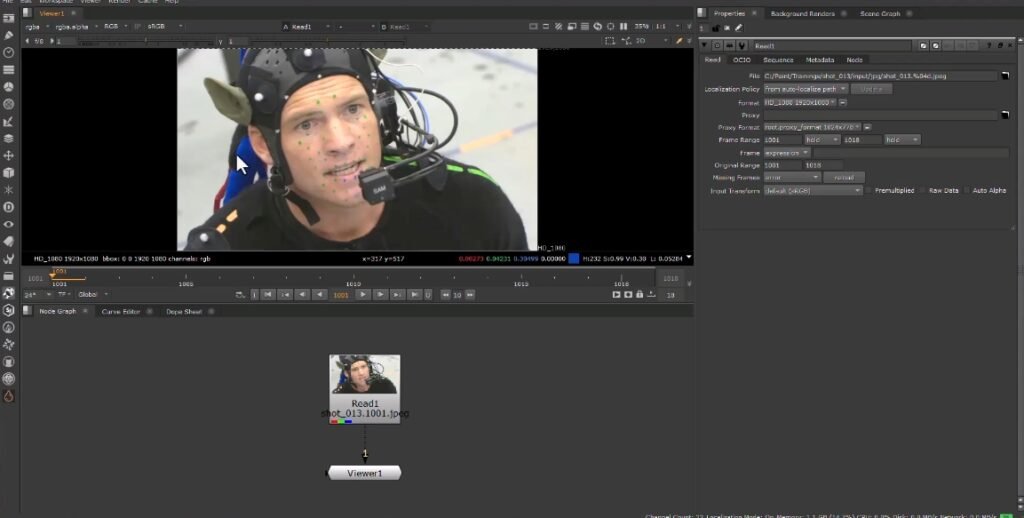Open the Channel nodes menu

[x=8, y=69]
